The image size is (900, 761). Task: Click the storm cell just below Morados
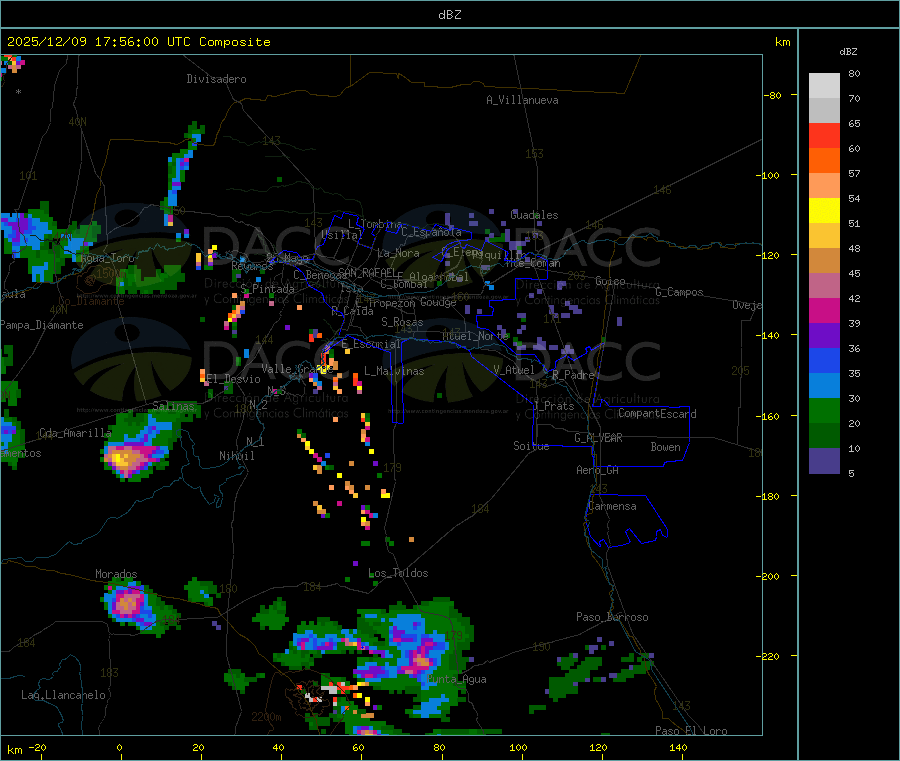click(127, 603)
